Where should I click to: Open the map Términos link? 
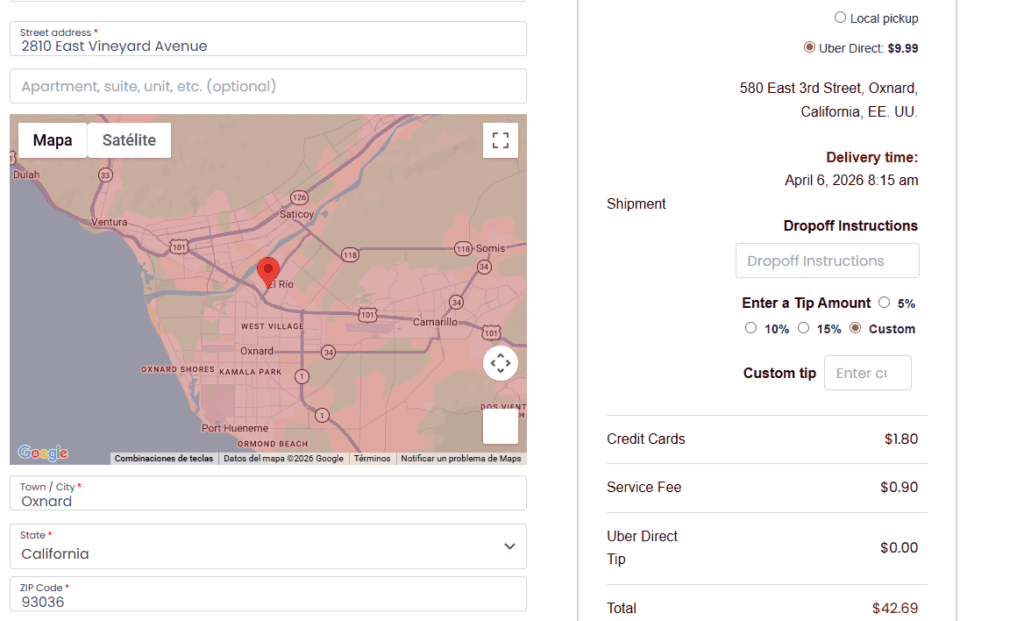click(372, 458)
